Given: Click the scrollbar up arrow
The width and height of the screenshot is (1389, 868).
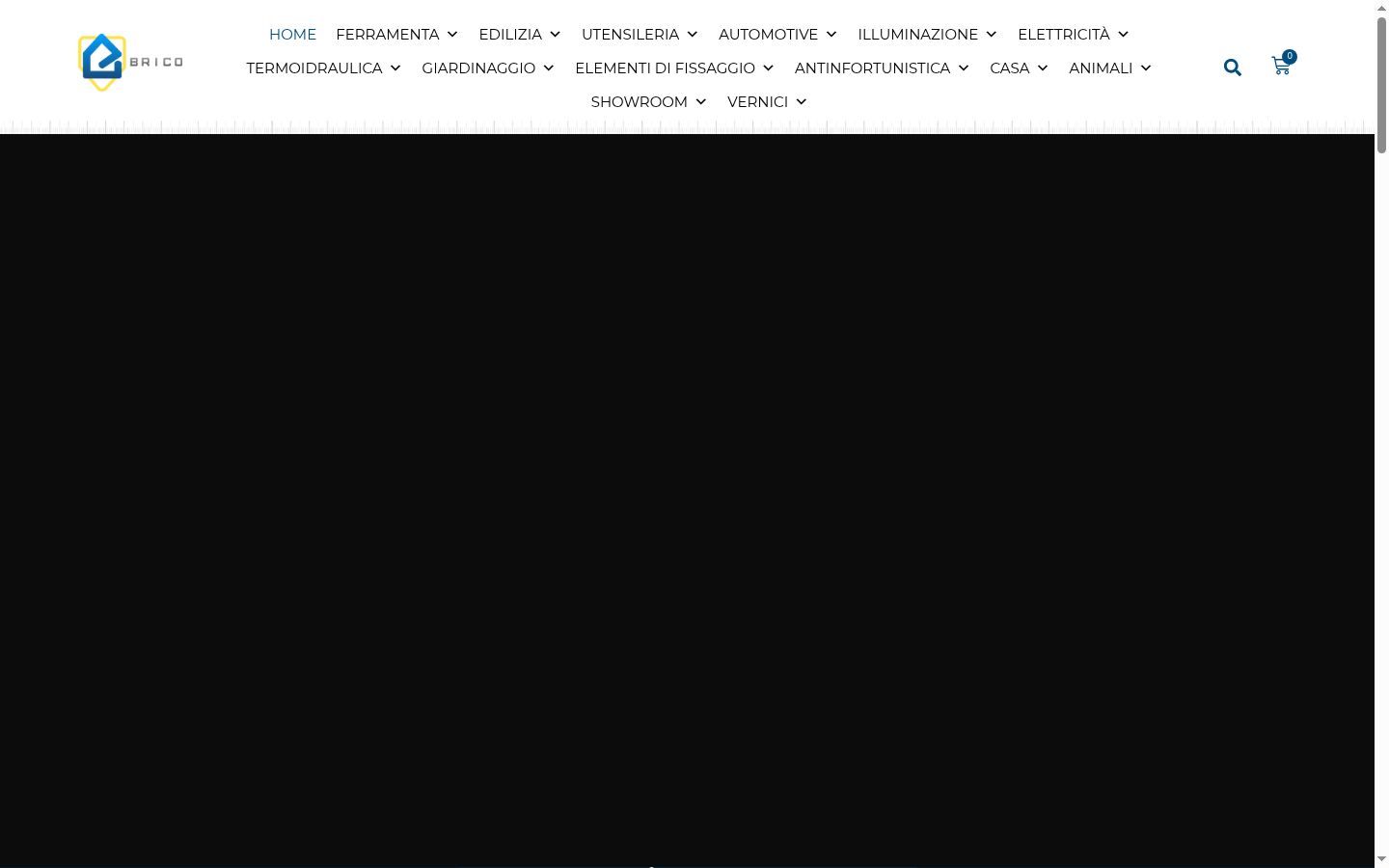Looking at the screenshot, I should [1381, 8].
